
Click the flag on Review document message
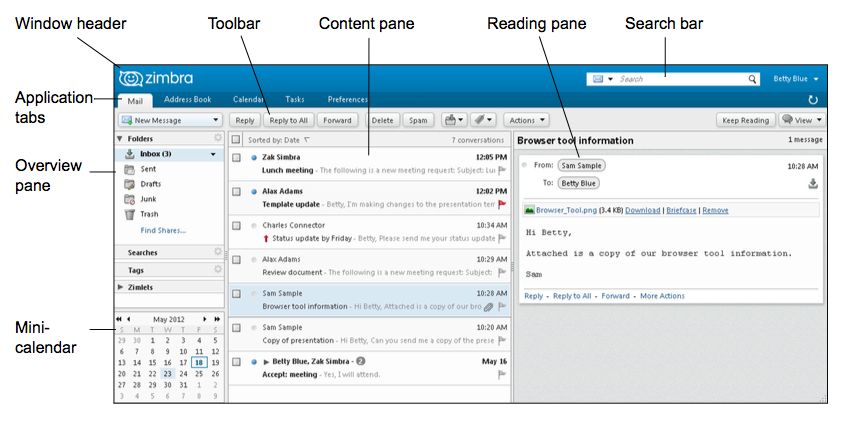tap(502, 272)
